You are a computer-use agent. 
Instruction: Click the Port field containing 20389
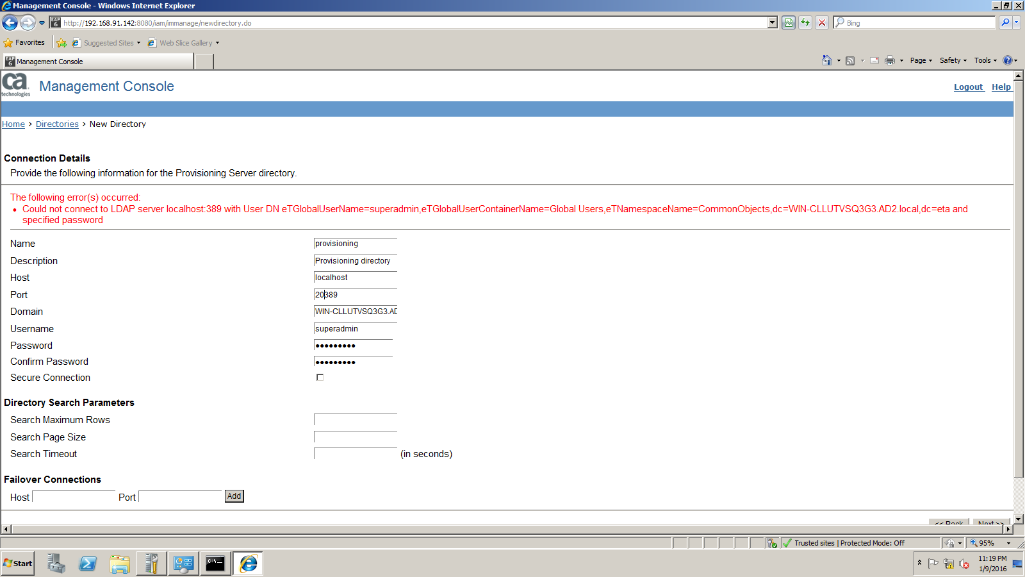(x=355, y=295)
